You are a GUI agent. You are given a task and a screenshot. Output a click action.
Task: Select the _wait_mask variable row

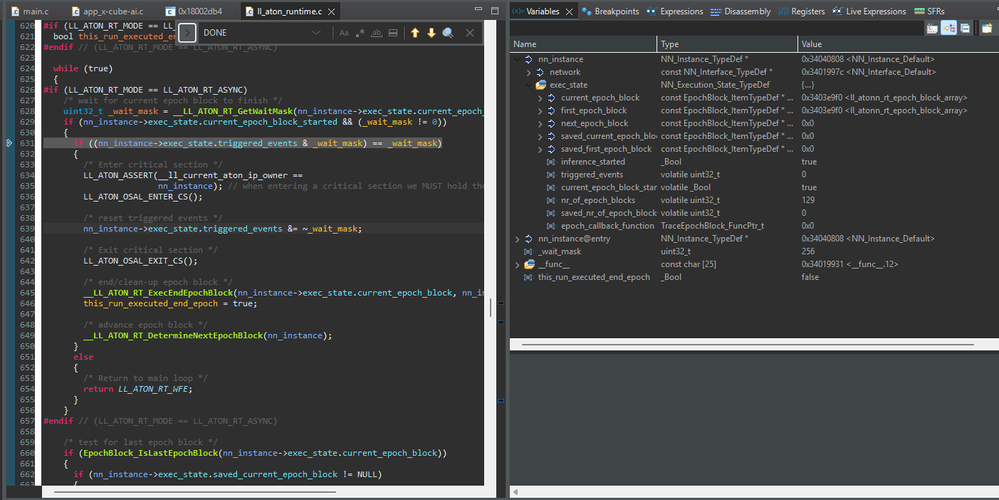[558, 251]
